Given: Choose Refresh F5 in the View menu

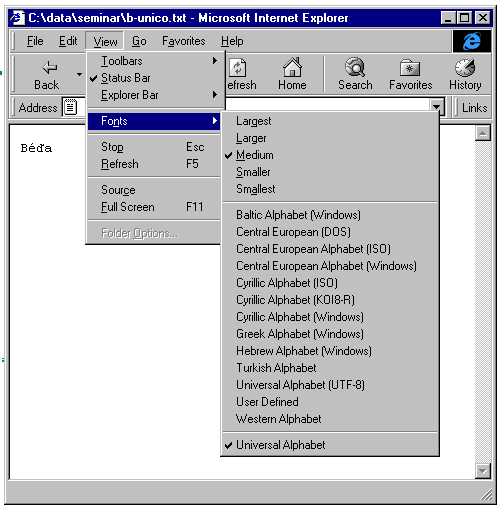Looking at the screenshot, I should click(154, 164).
